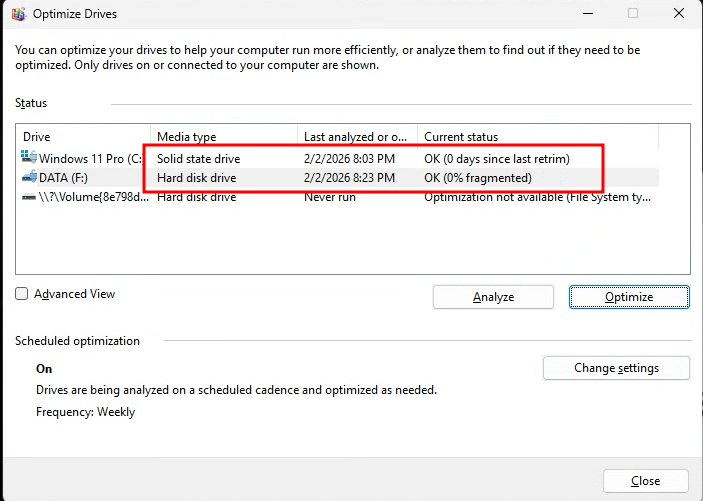This screenshot has height=501, width=703.
Task: Click the unnamed Volume drive icon
Action: click(x=27, y=197)
